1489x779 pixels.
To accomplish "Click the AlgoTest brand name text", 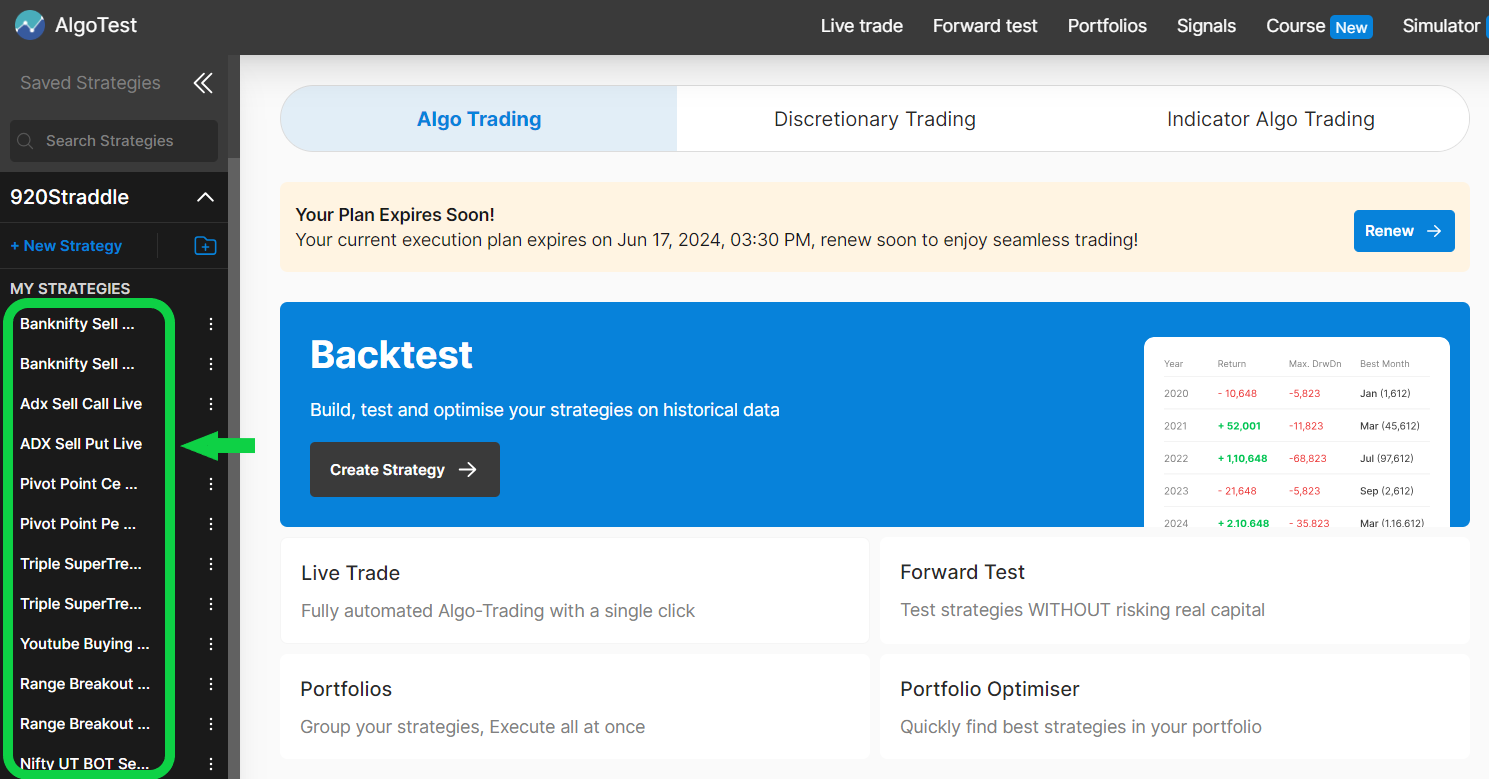I will pos(96,26).
